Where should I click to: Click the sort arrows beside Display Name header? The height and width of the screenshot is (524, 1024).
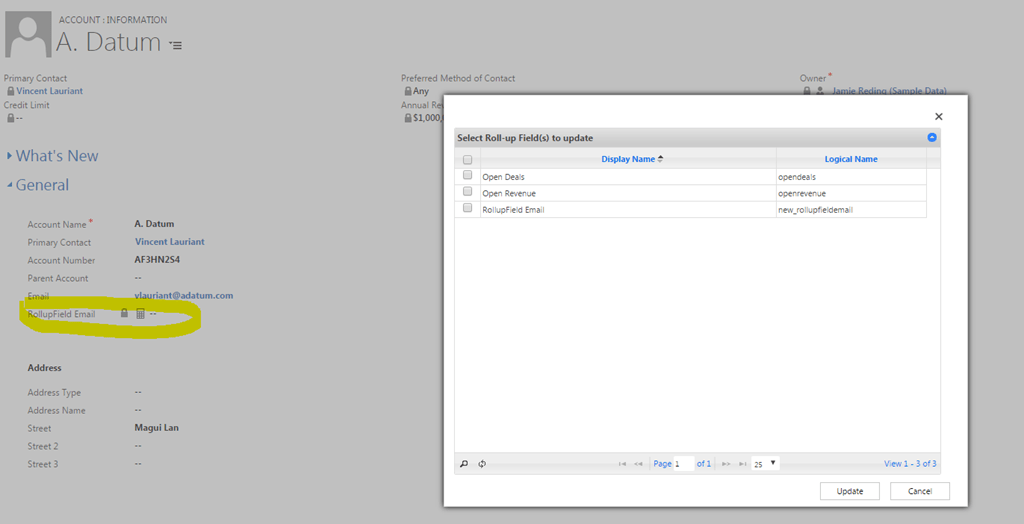[x=660, y=159]
